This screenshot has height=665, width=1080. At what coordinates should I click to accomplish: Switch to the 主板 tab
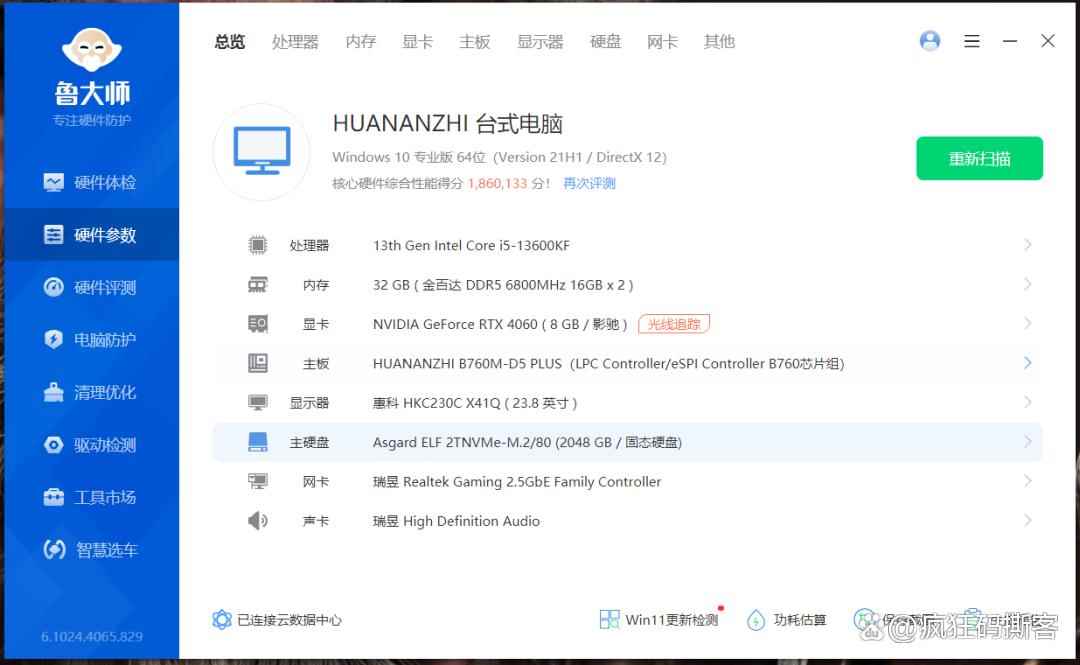[475, 42]
